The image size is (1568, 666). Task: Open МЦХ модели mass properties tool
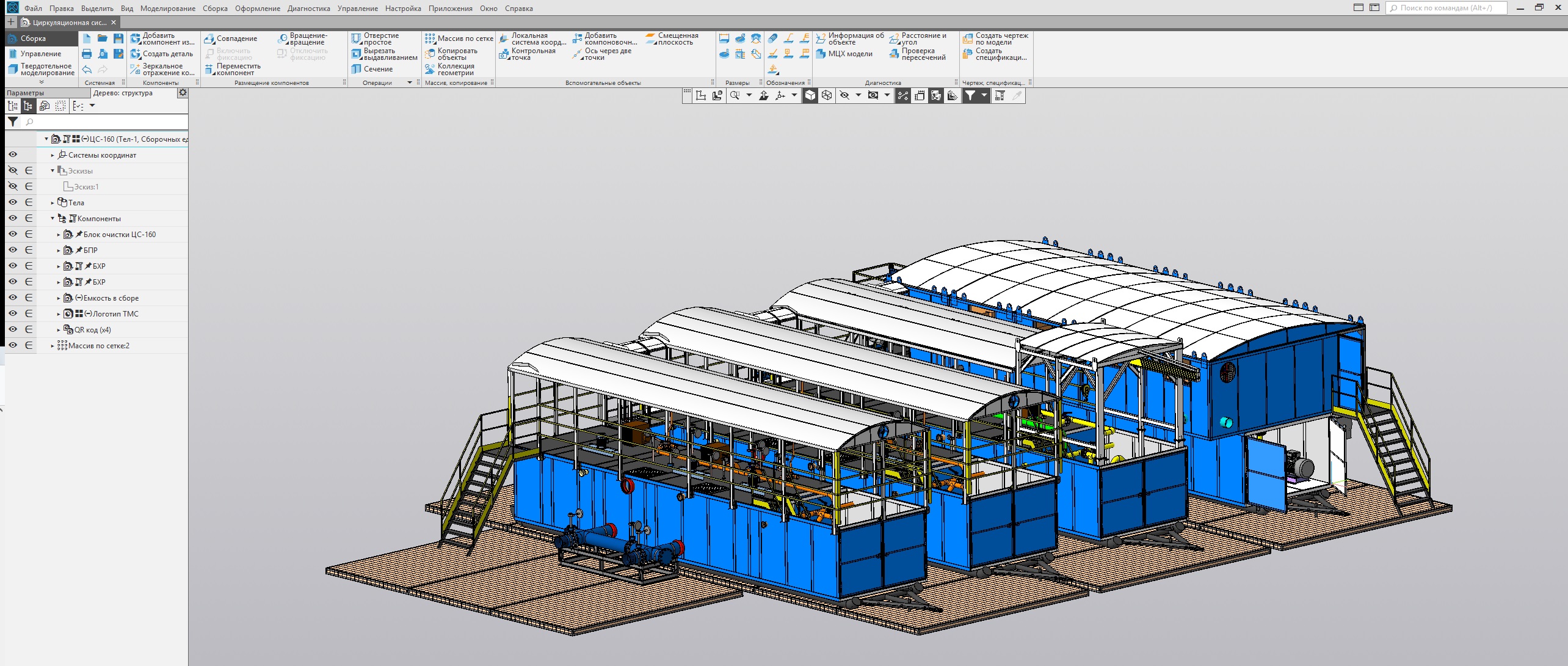coord(844,54)
